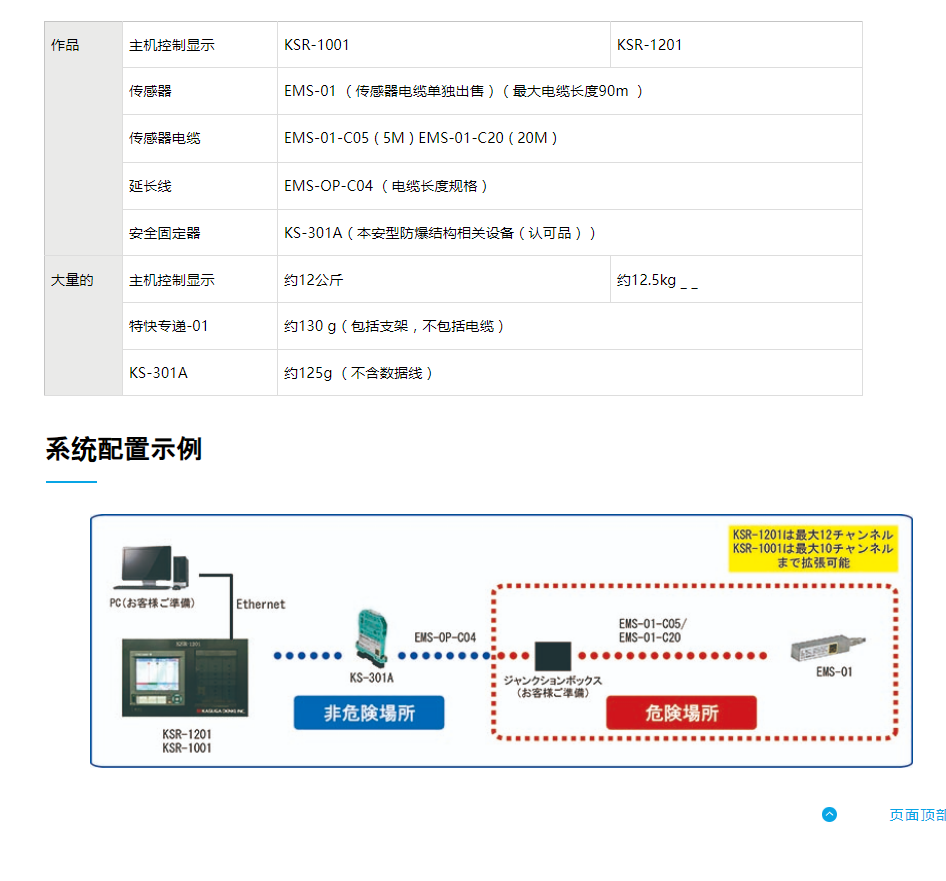Click the yellow channel expansion note

(x=813, y=548)
